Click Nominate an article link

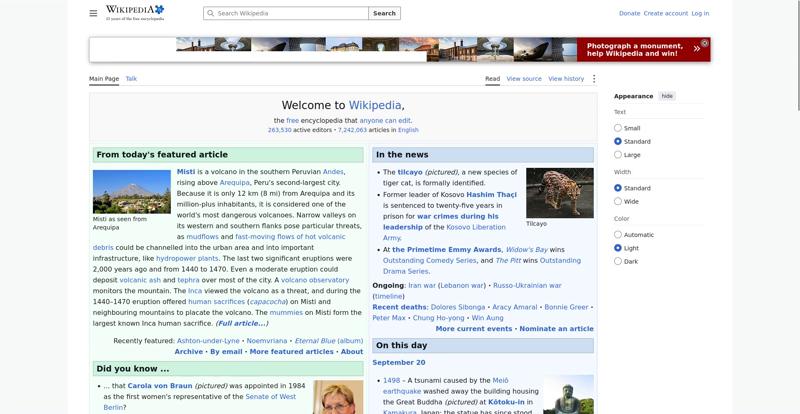(x=556, y=329)
